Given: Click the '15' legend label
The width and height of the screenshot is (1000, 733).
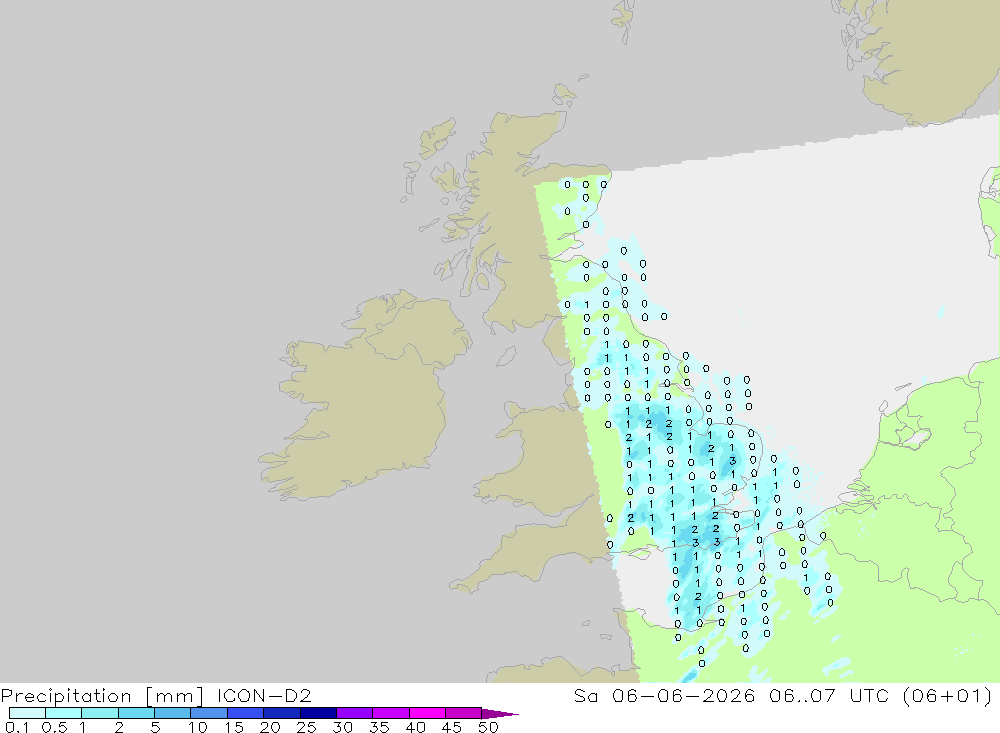Looking at the screenshot, I should 234,727.
